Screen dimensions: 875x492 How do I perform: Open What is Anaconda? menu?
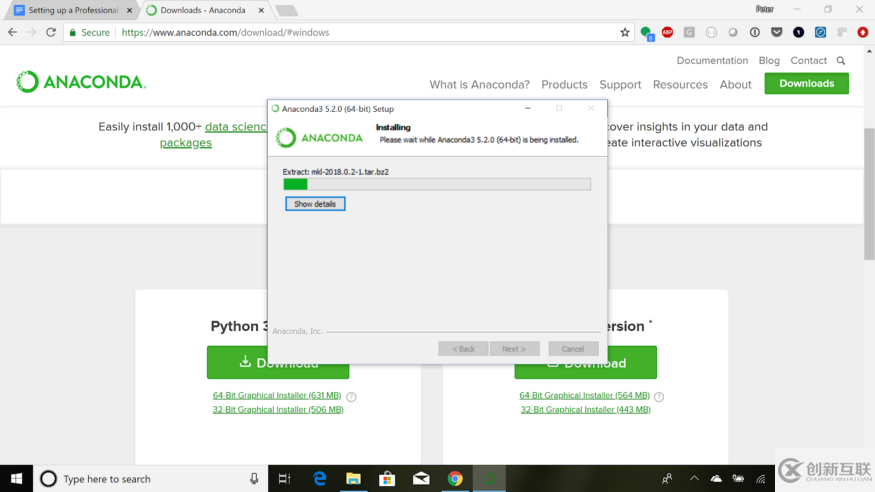pos(479,84)
